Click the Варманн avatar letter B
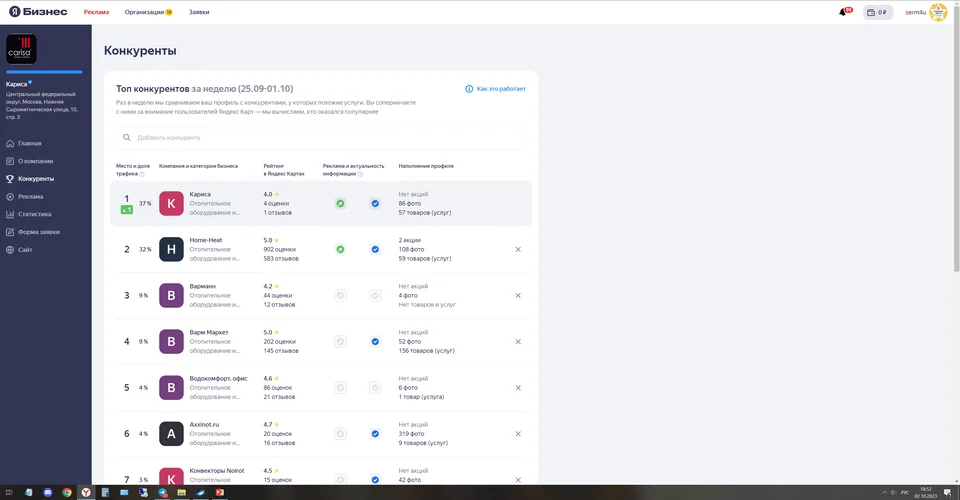960x500 pixels. tap(171, 296)
